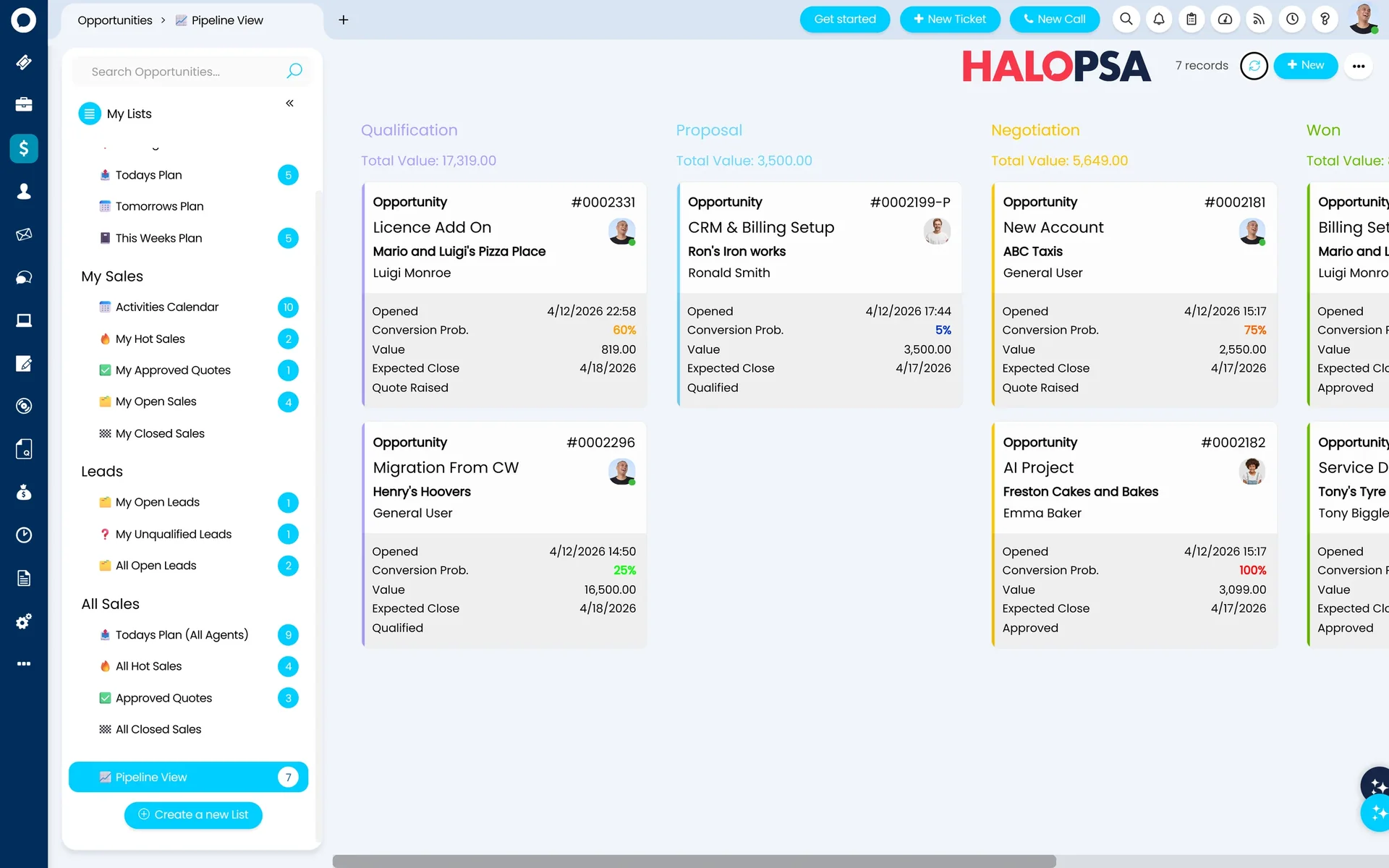Open global search magnifier in top bar

point(1126,20)
